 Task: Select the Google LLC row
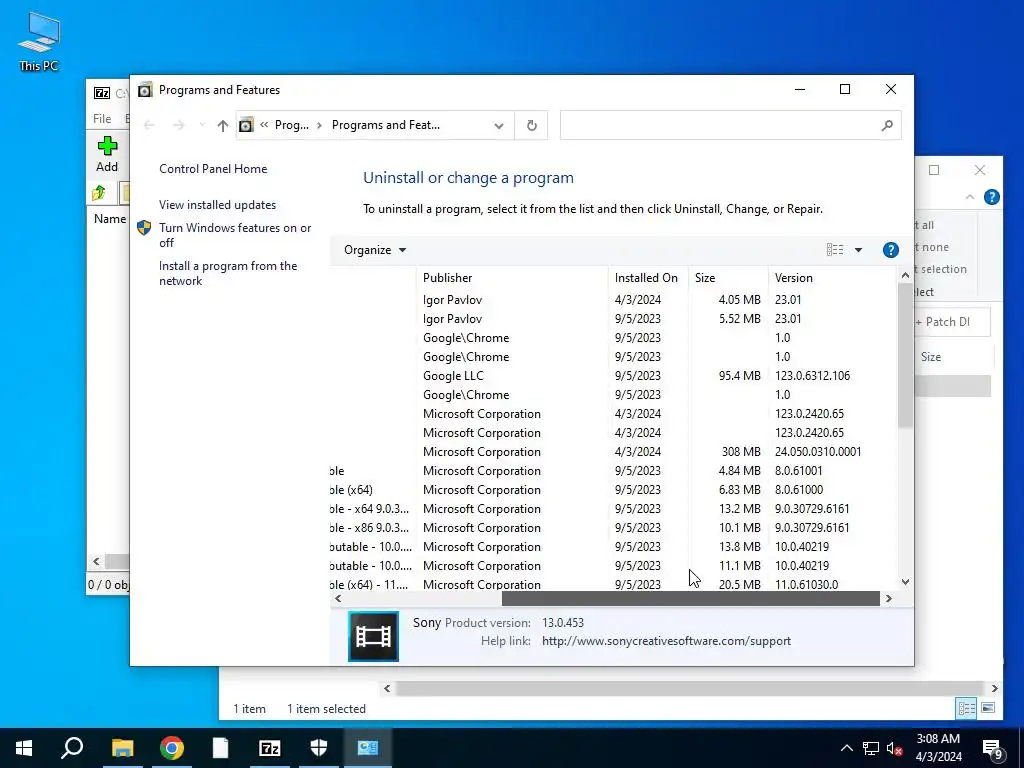coord(614,376)
